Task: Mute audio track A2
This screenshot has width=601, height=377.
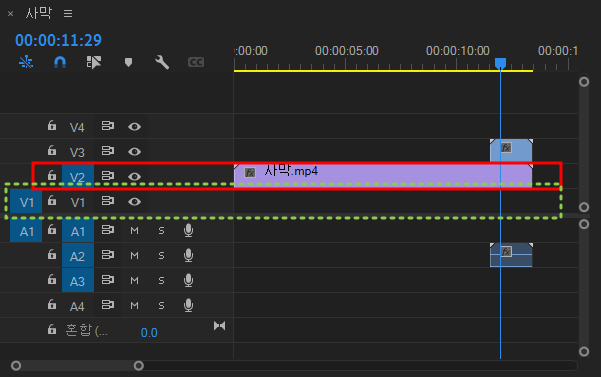Action: [134, 256]
